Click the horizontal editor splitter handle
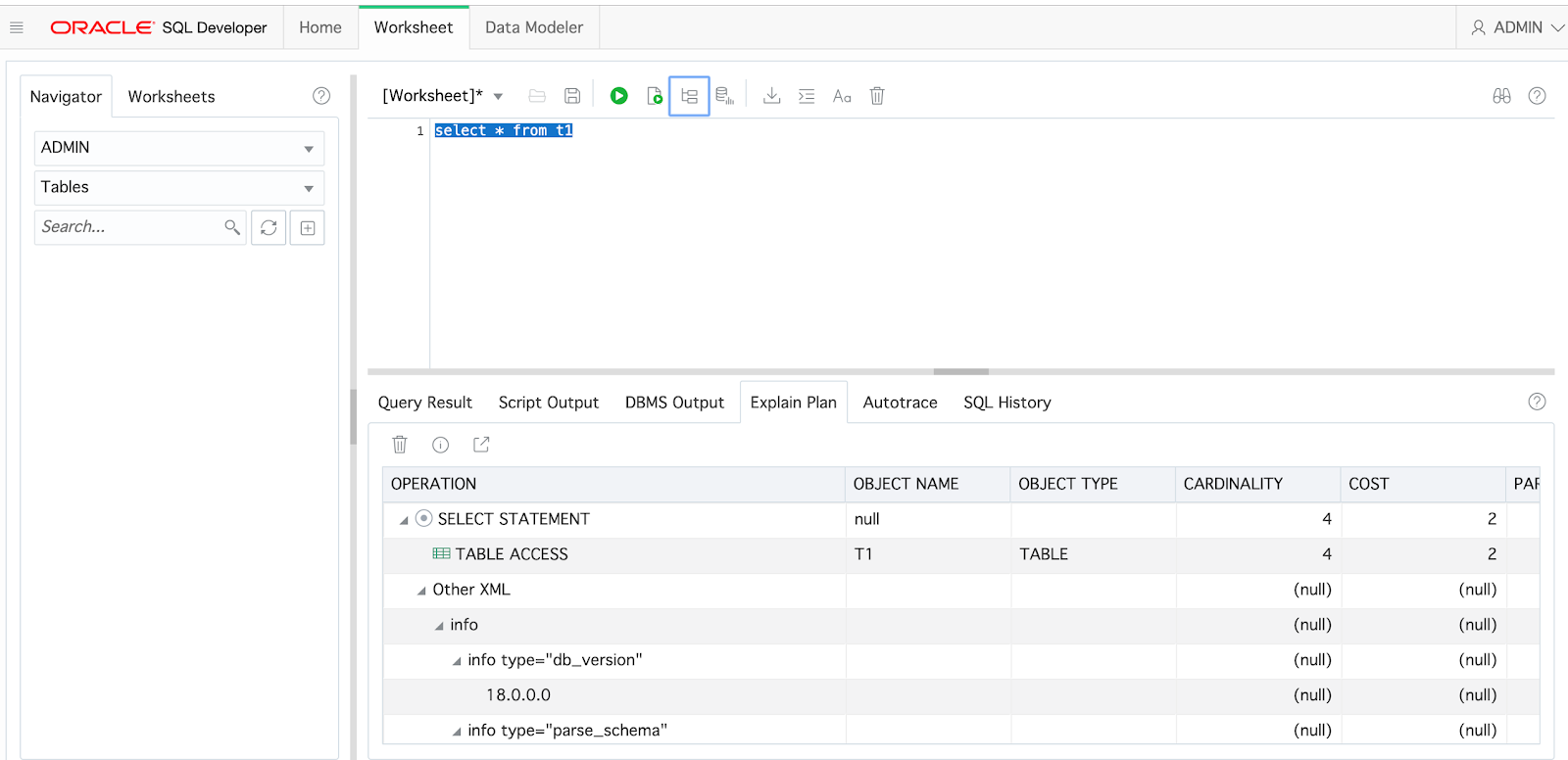This screenshot has height=760, width=1568. (x=961, y=371)
